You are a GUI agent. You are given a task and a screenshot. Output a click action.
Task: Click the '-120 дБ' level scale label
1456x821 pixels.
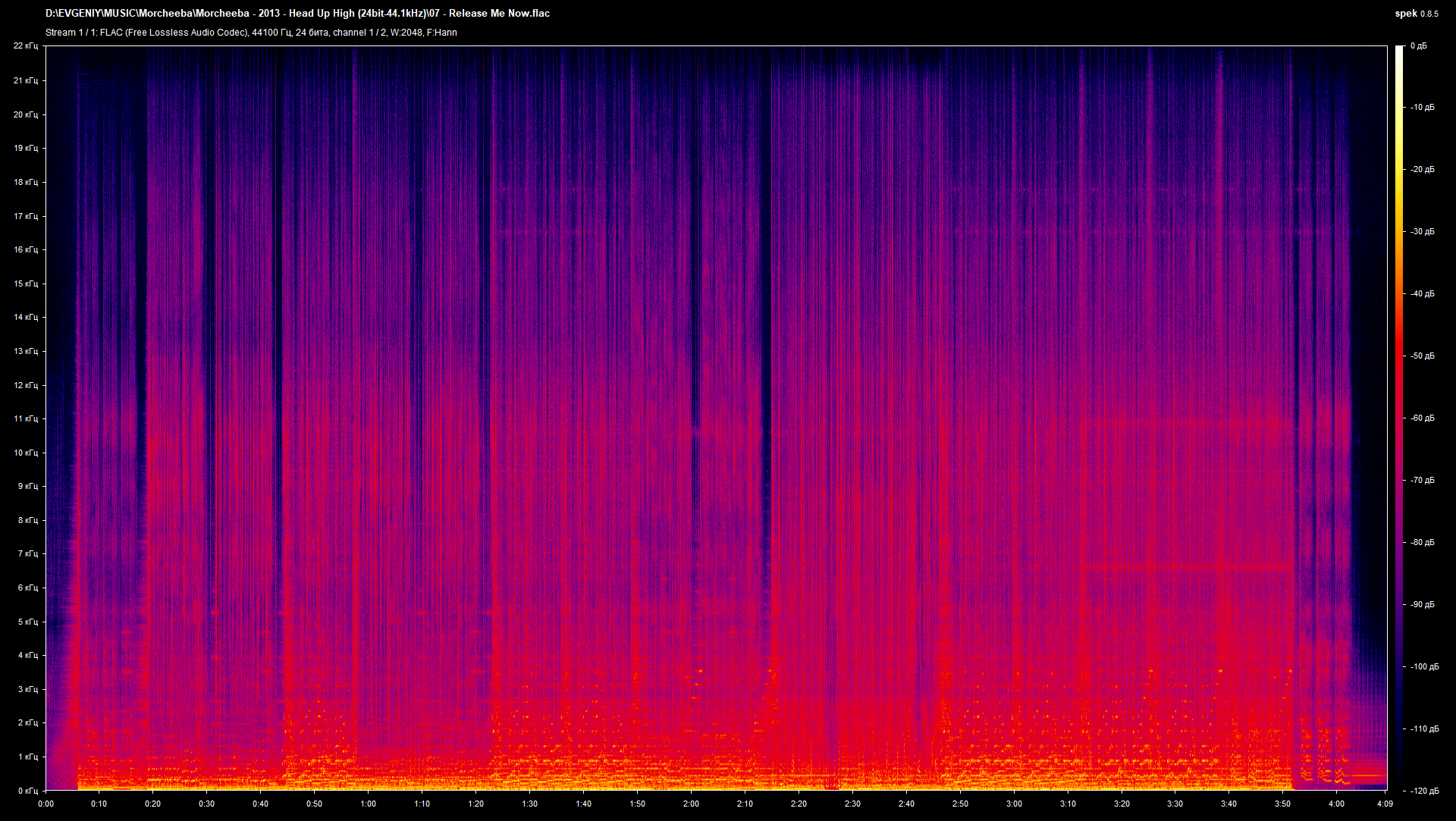click(1424, 791)
